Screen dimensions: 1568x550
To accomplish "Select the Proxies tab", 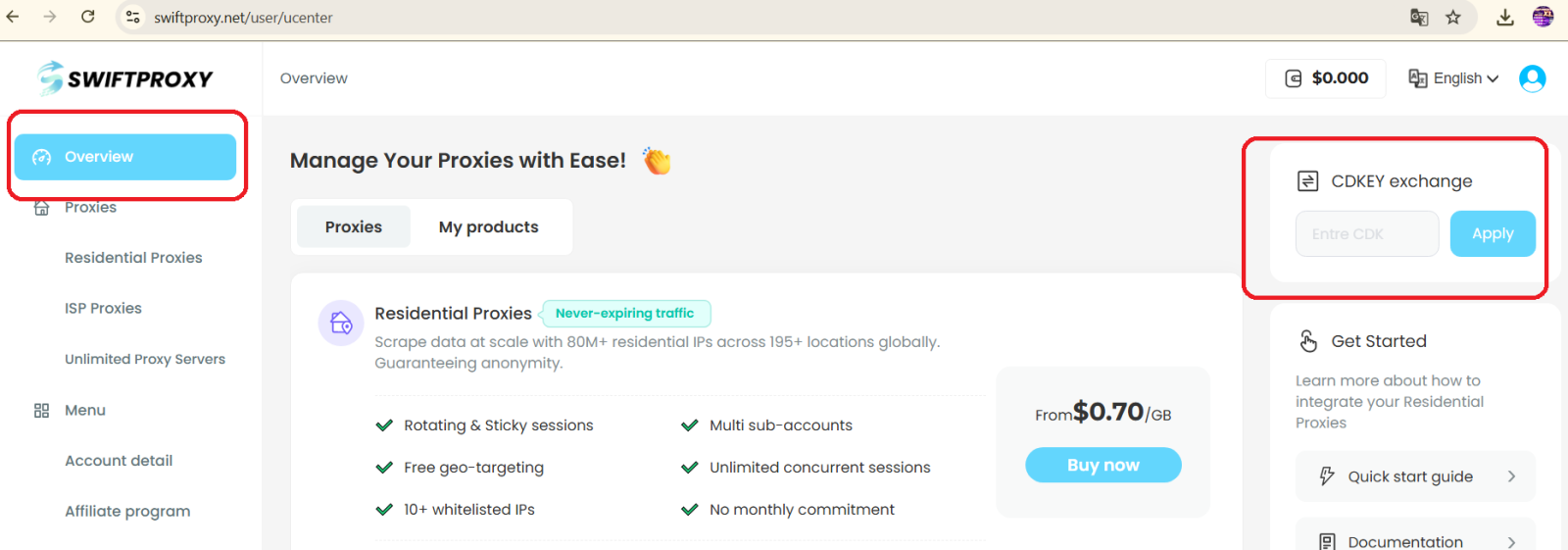I will 354,226.
